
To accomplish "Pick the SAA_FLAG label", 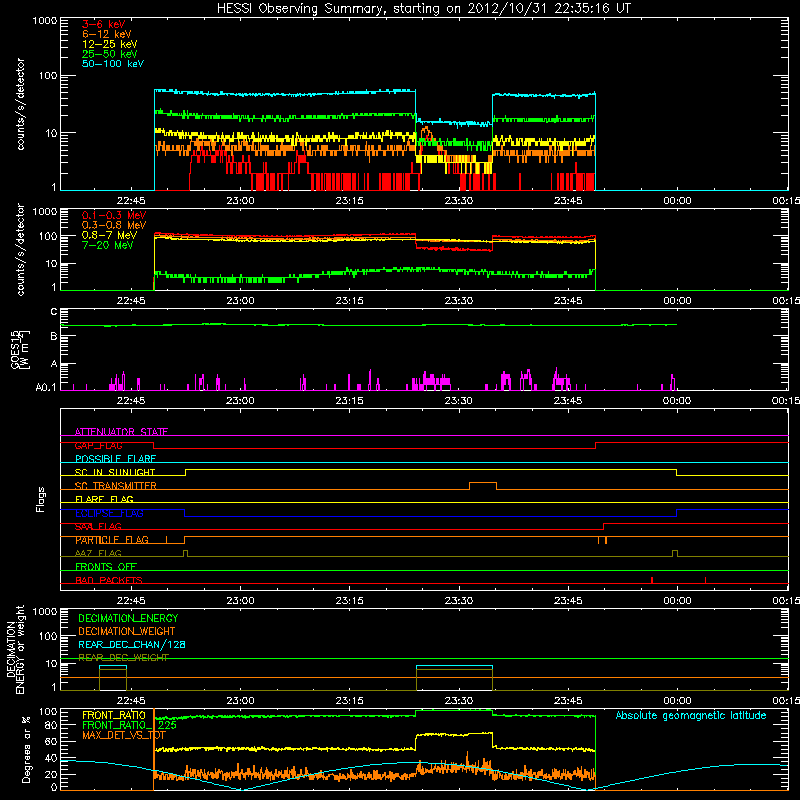I will coord(98,526).
